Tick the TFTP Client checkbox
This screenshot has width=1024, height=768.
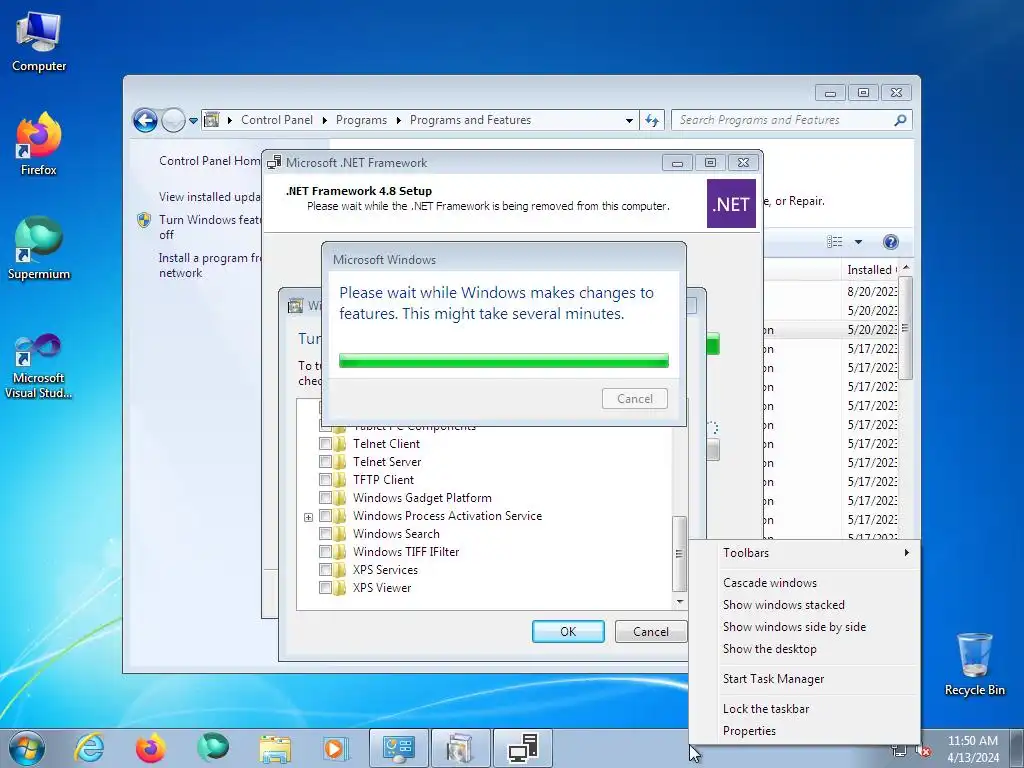tap(325, 479)
